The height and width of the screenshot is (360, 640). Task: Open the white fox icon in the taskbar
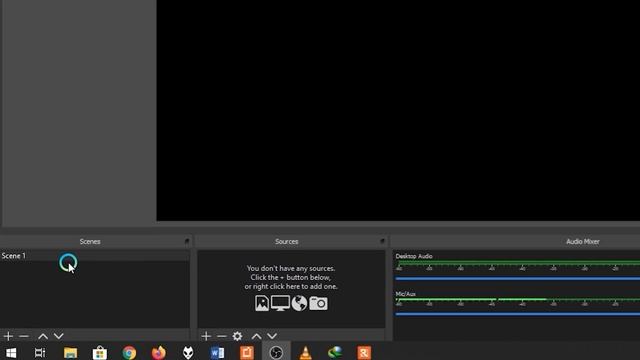188,353
